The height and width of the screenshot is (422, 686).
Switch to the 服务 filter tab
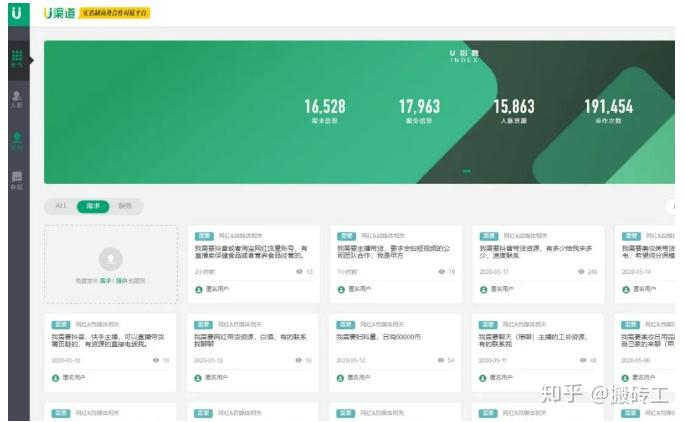click(125, 206)
